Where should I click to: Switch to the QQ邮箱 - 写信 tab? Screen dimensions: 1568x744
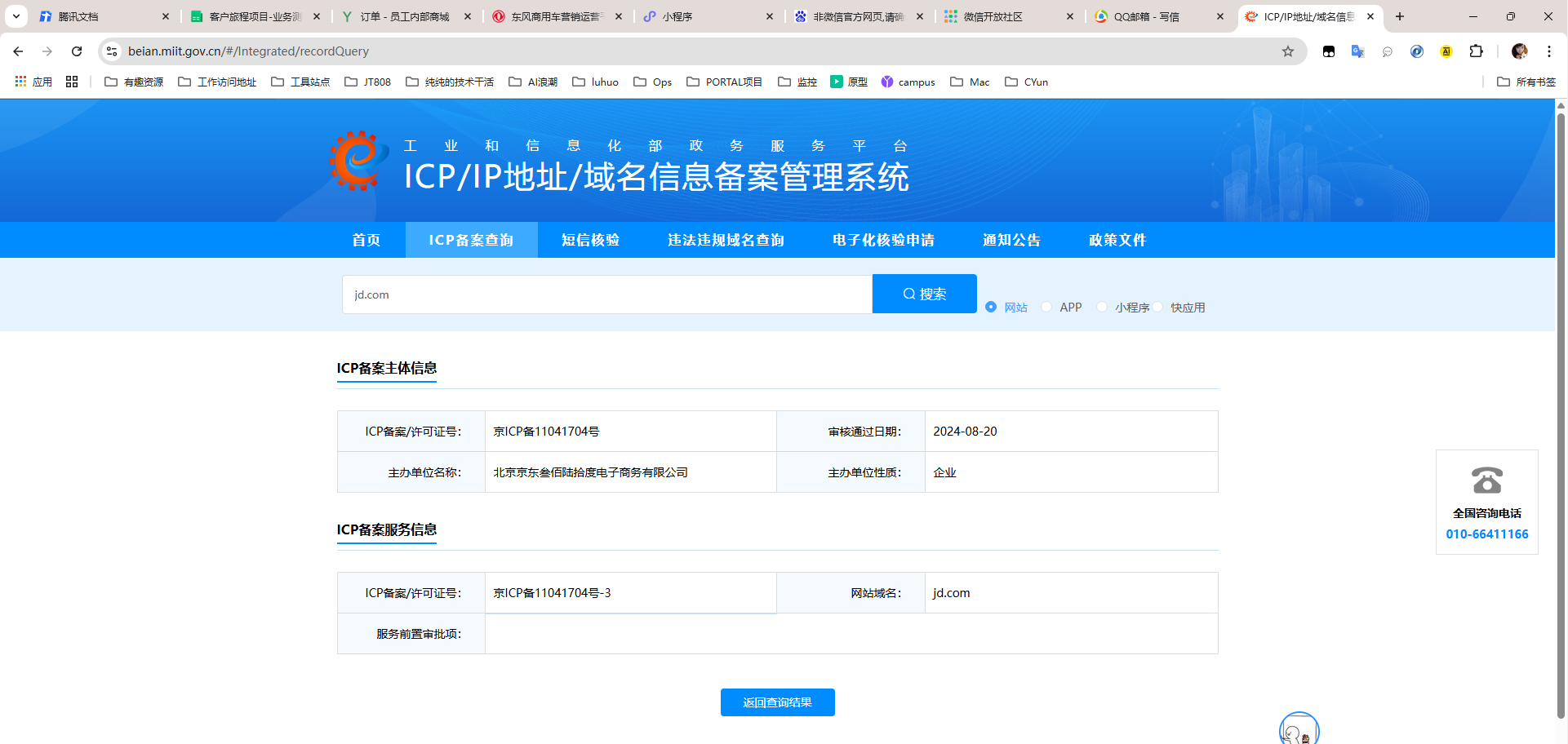(1159, 16)
